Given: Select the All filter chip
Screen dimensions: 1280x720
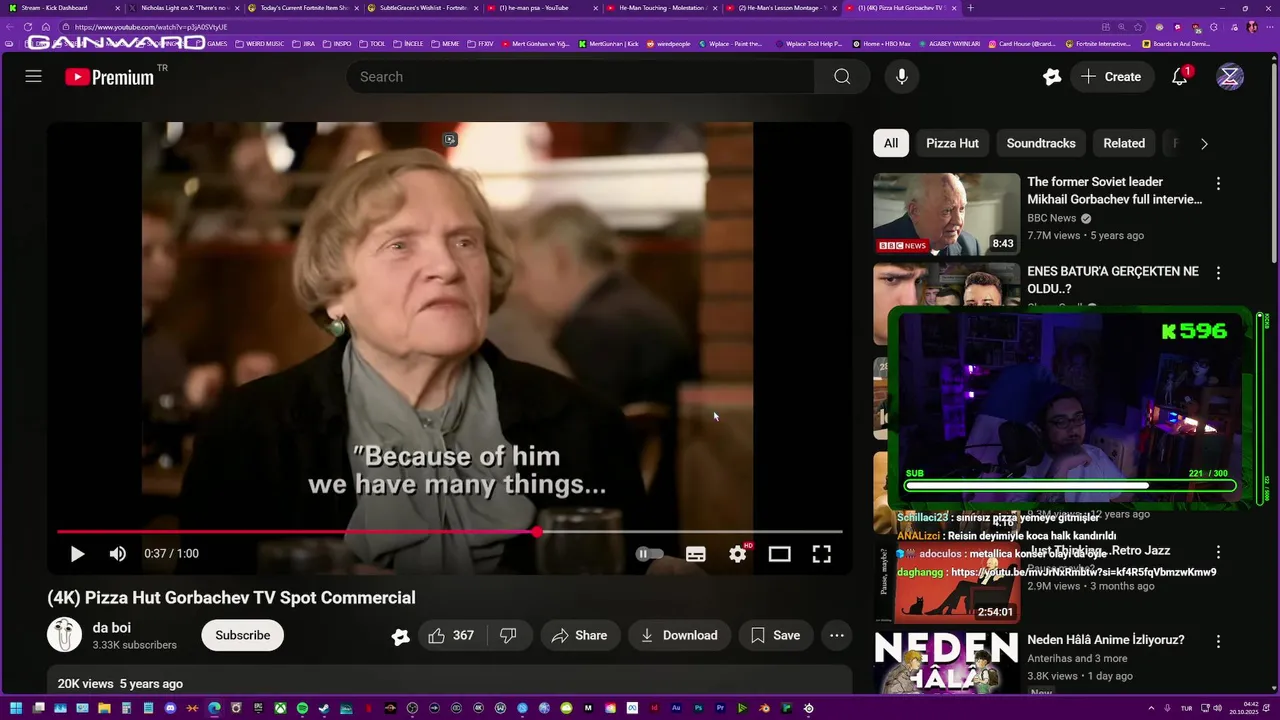Looking at the screenshot, I should click(x=891, y=143).
